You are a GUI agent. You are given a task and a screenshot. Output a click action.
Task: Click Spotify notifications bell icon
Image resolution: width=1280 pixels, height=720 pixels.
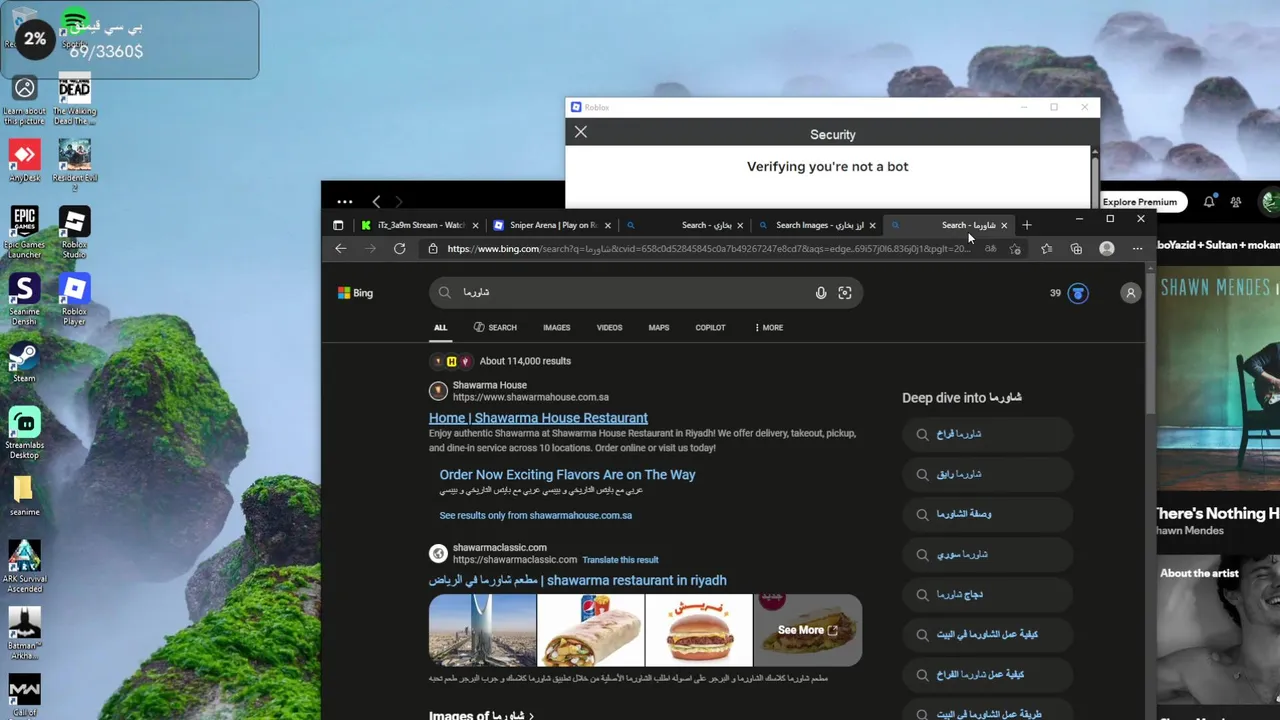pyautogui.click(x=1209, y=202)
